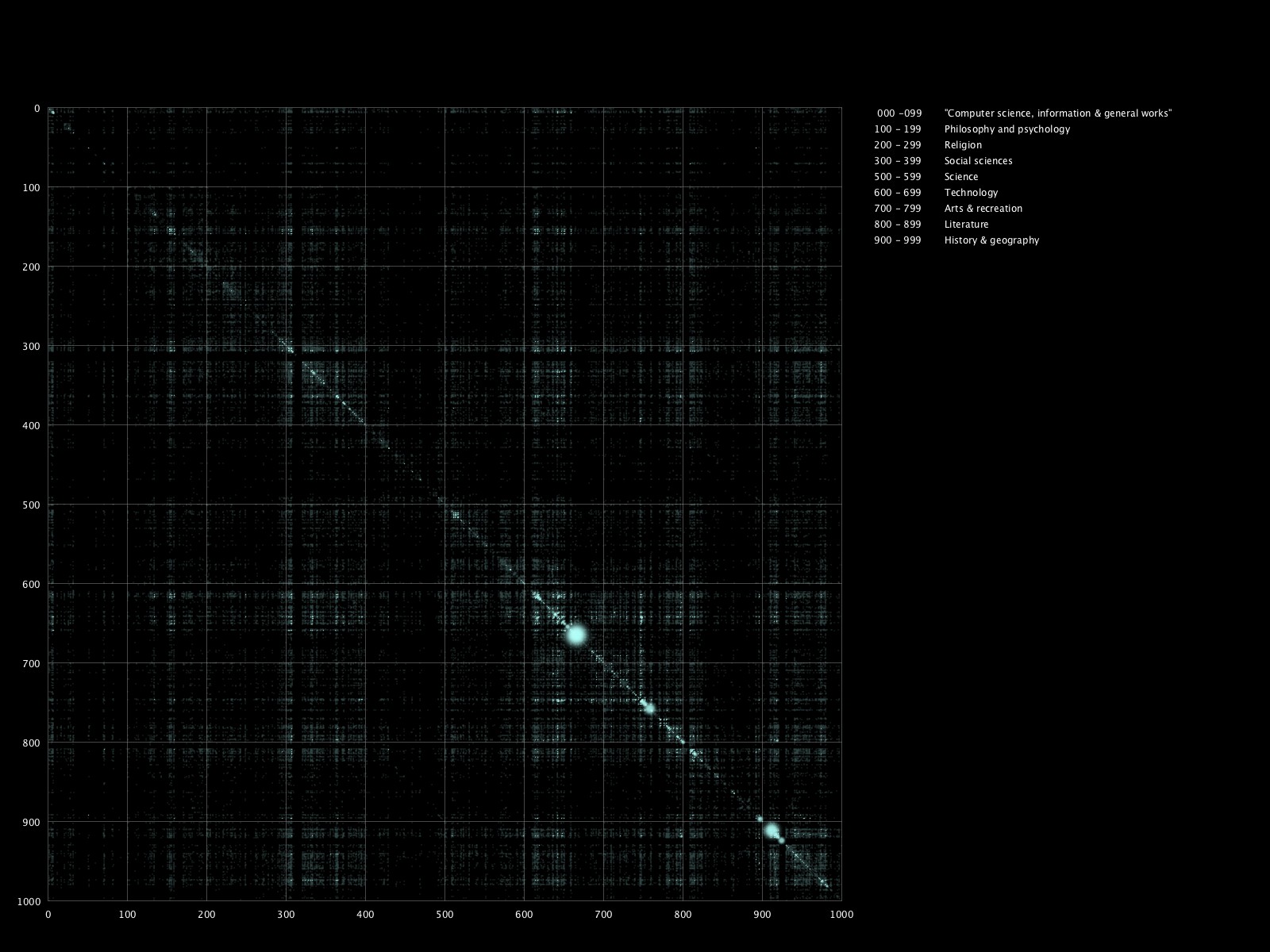This screenshot has width=1270, height=952.
Task: Click the 200 tick label on bottom axis
Action: [x=206, y=915]
